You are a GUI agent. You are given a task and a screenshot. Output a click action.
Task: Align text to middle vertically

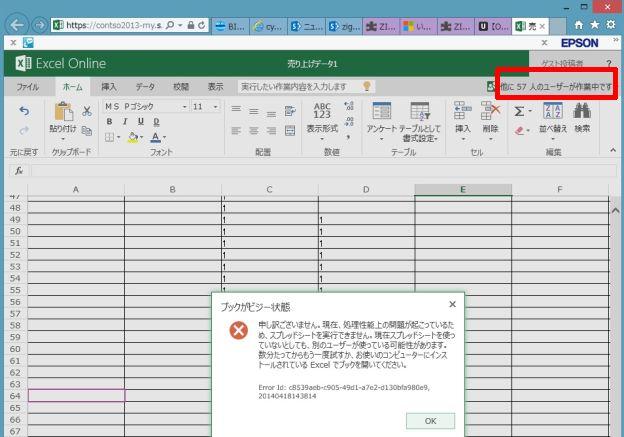pyautogui.click(x=254, y=111)
